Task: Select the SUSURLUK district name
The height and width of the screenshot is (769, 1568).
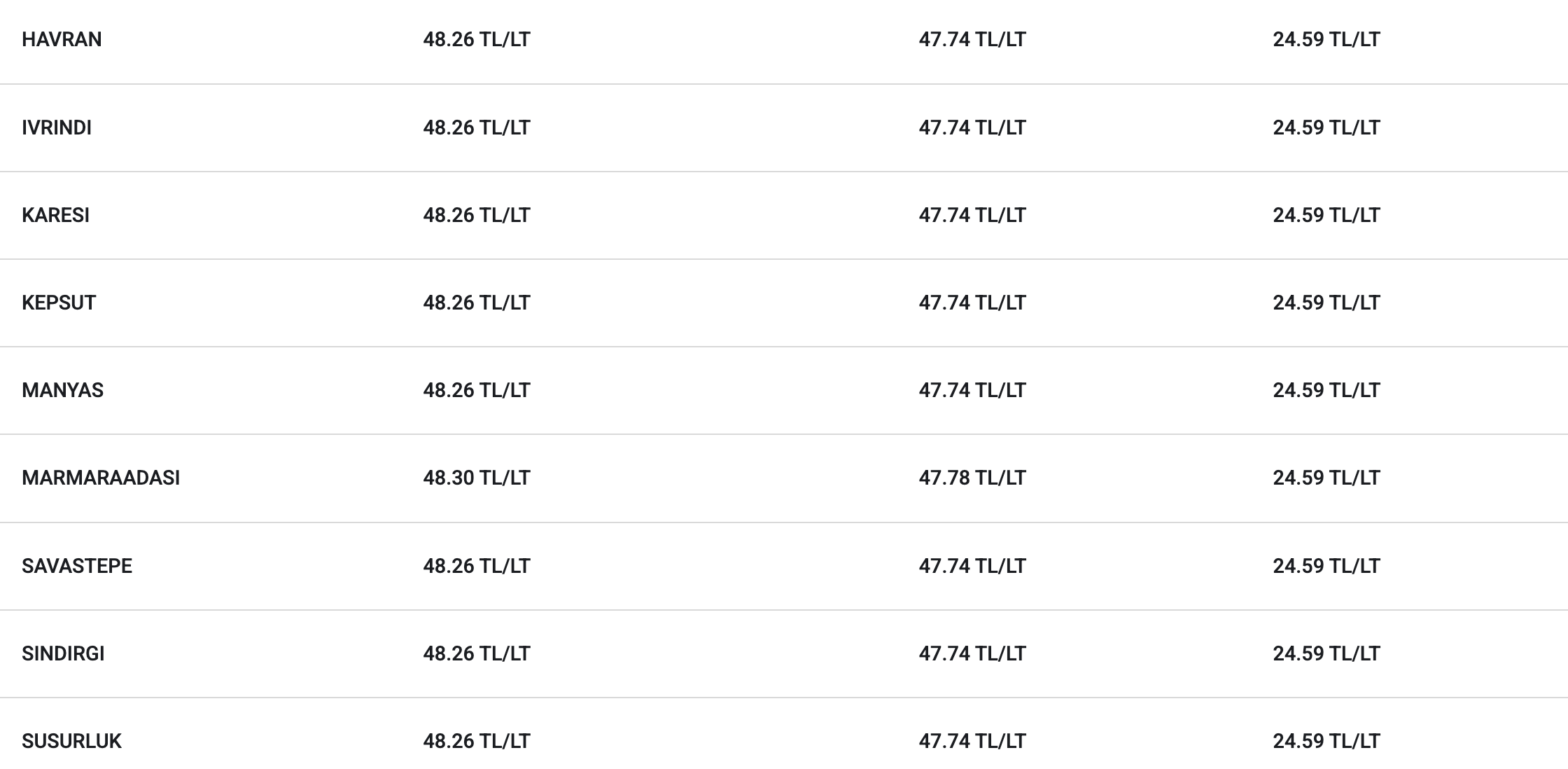Action: 71,741
